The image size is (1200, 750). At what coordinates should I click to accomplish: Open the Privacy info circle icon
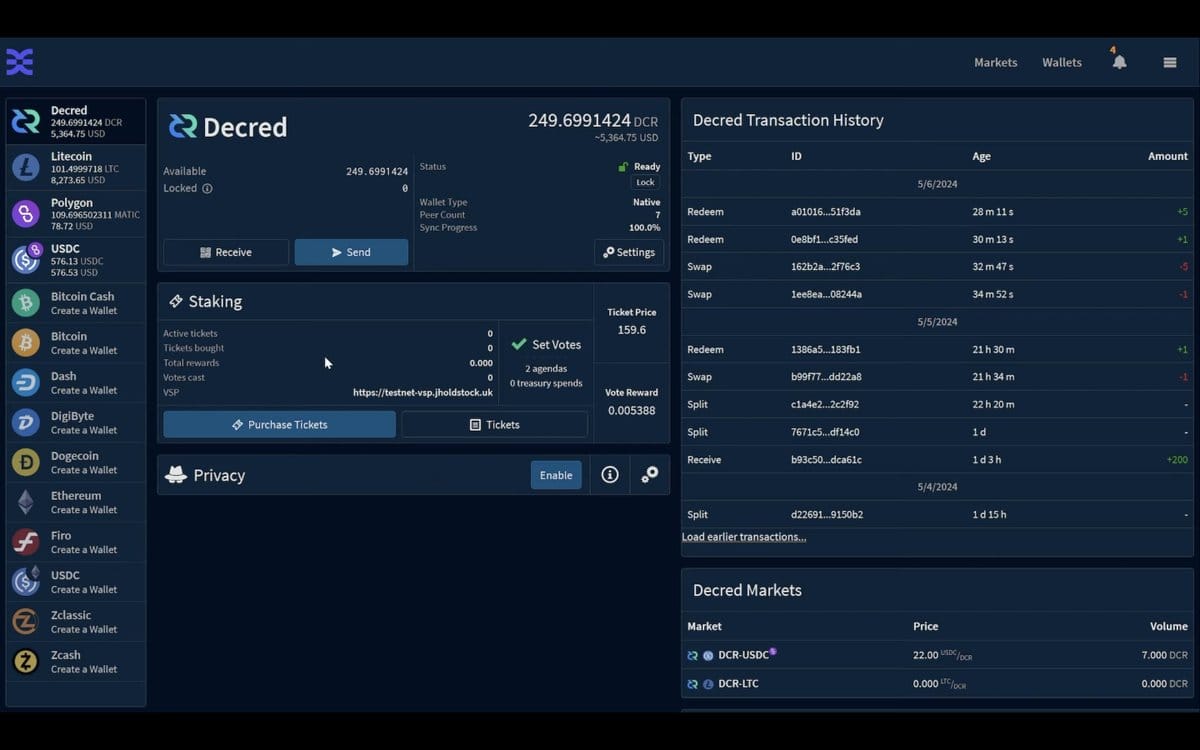[x=610, y=475]
